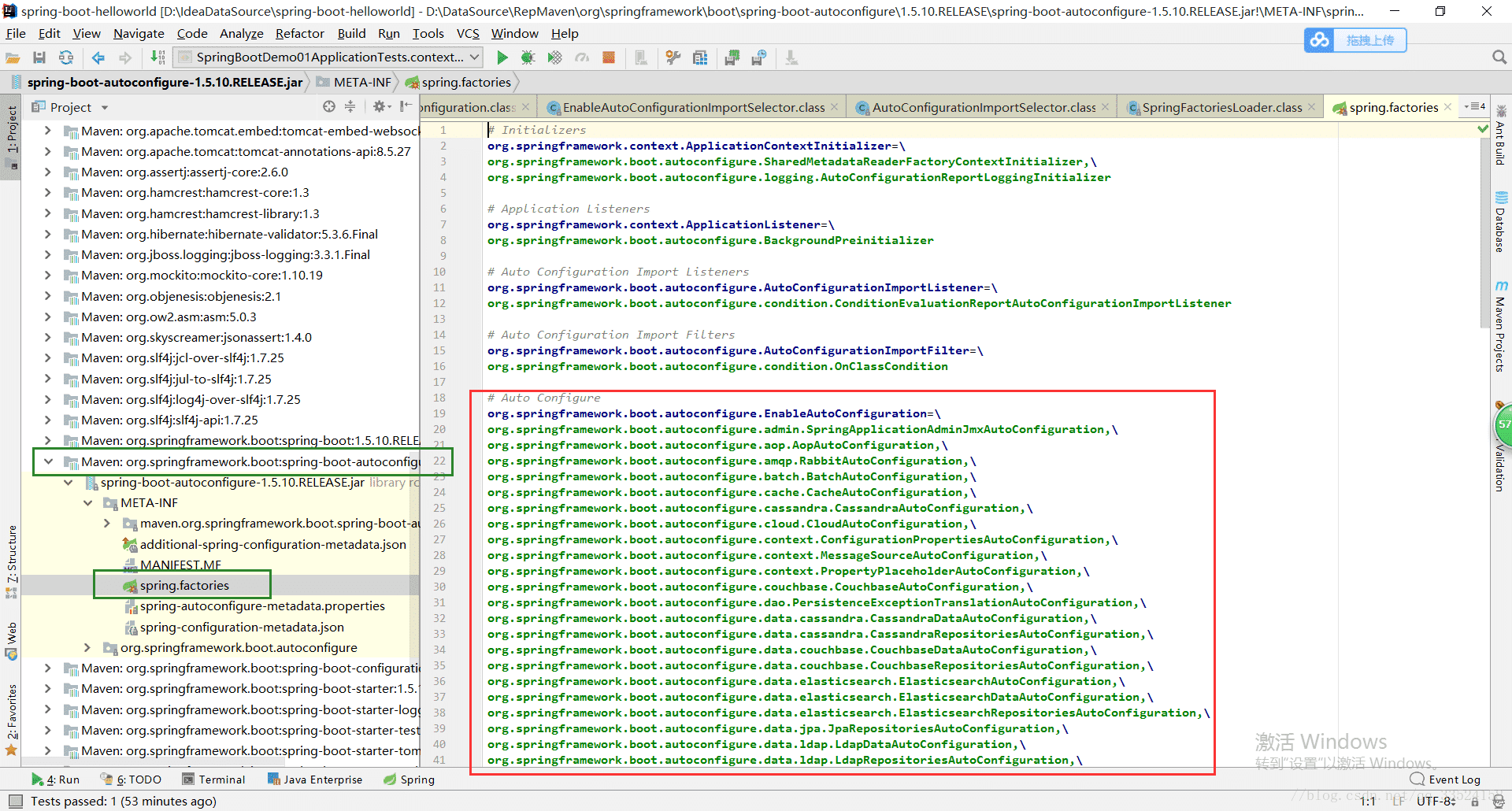Open the Event Log
This screenshot has width=1512, height=811.
pos(1445,780)
